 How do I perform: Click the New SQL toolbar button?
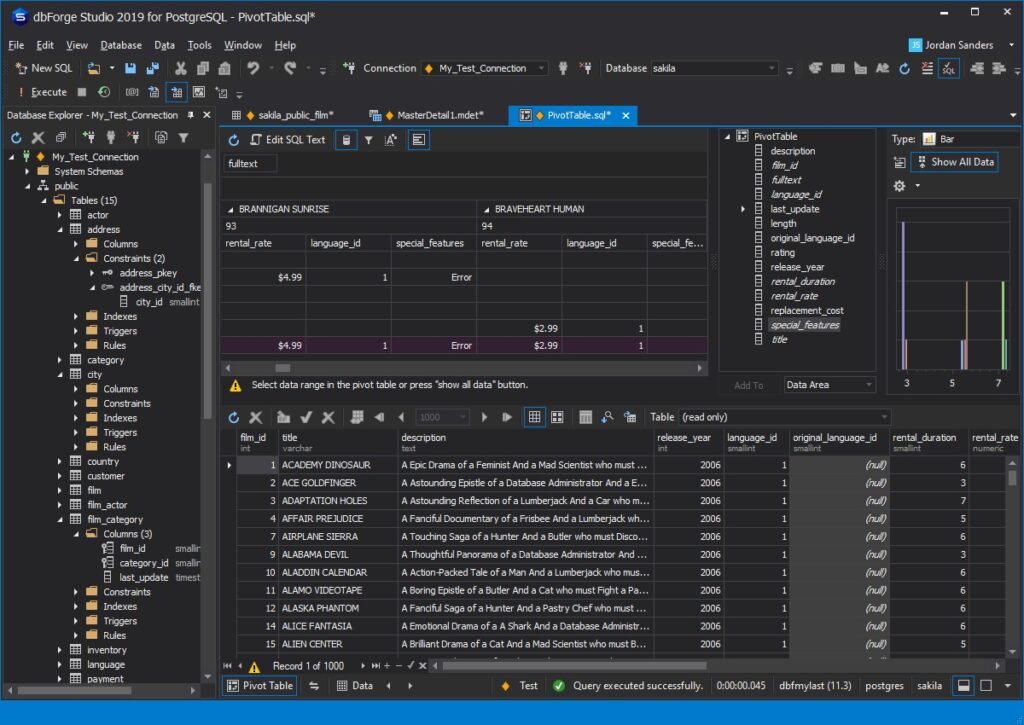pyautogui.click(x=45, y=69)
